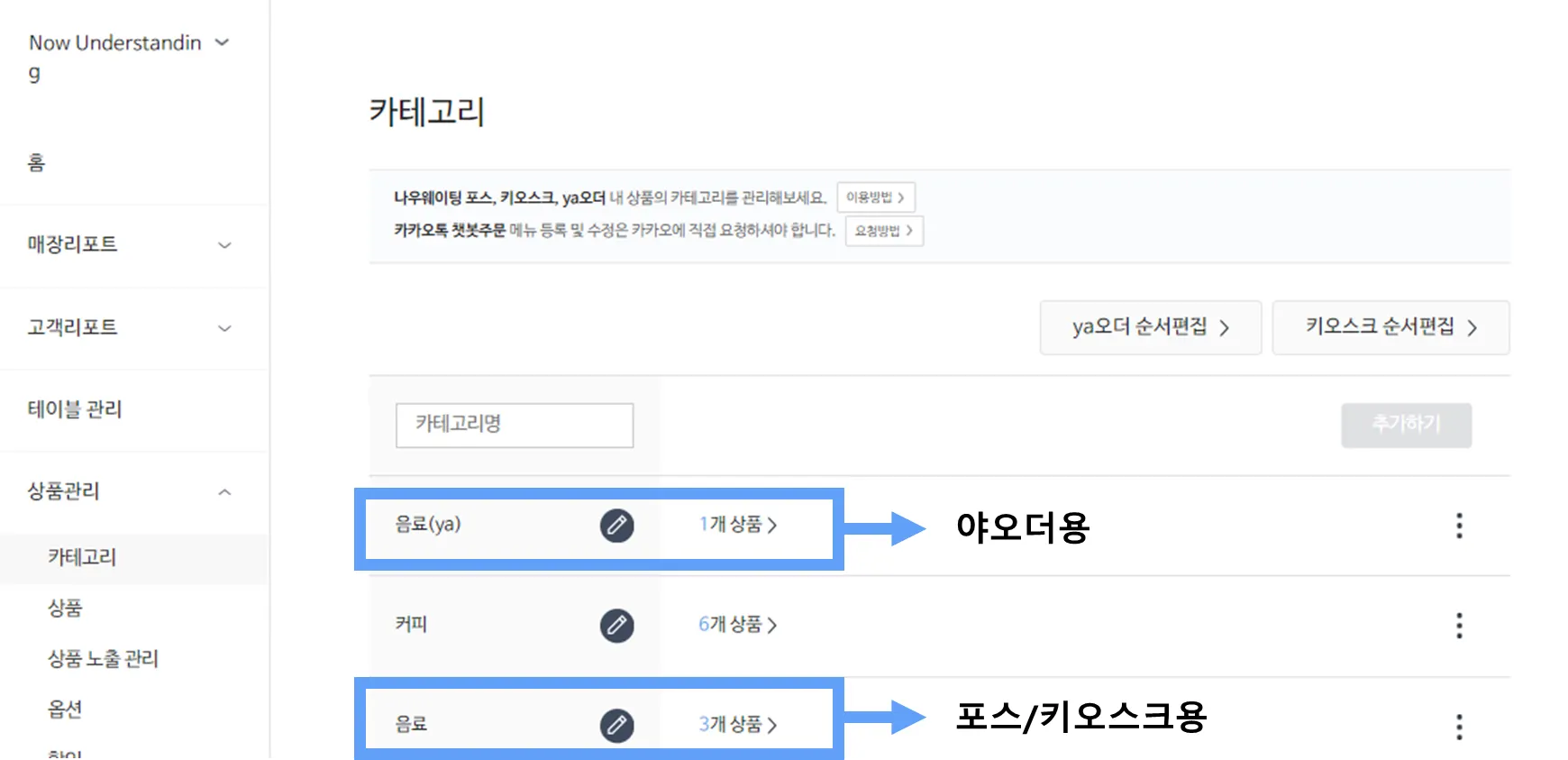Screen dimensions: 1568x760
Task: Edit 음료(ya) category name pencil icon
Action: [616, 525]
